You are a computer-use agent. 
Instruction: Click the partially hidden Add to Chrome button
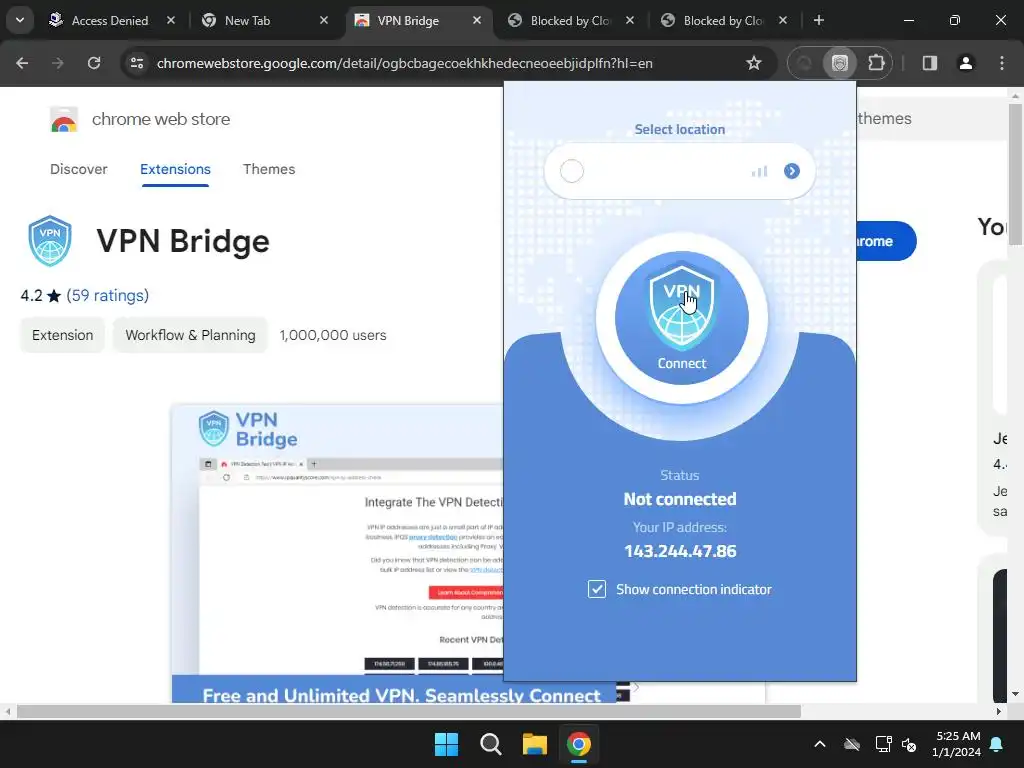tap(886, 241)
